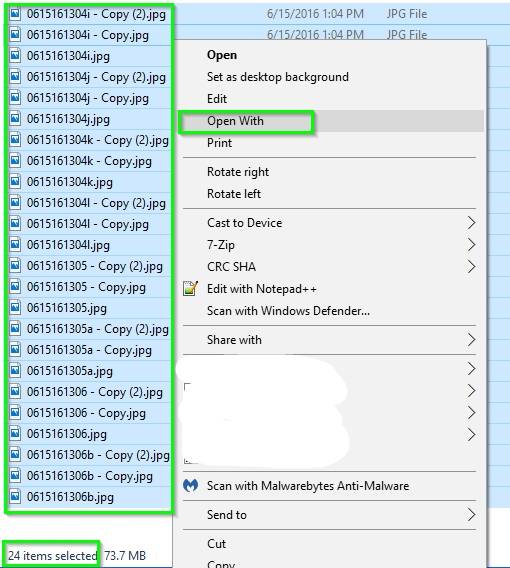
Task: Select Set as desktop background
Action: 278,77
